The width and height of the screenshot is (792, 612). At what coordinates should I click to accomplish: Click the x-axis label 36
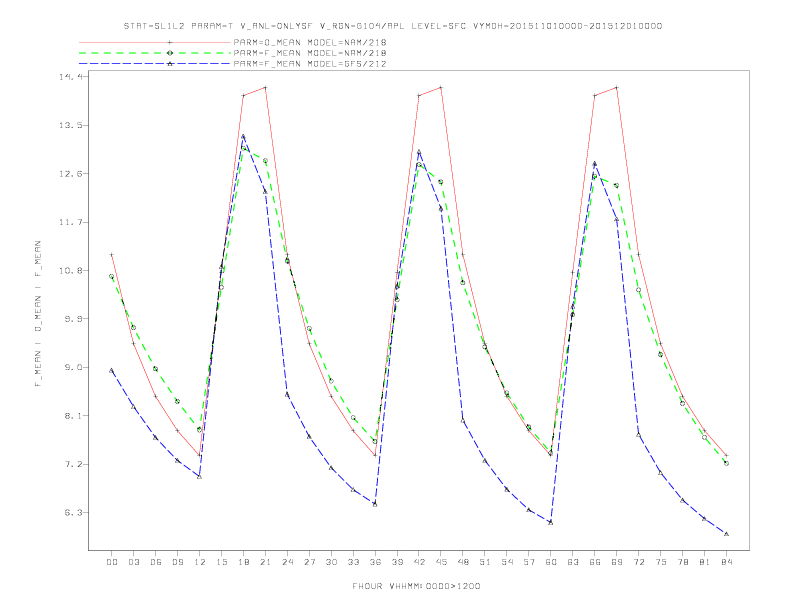pos(375,562)
